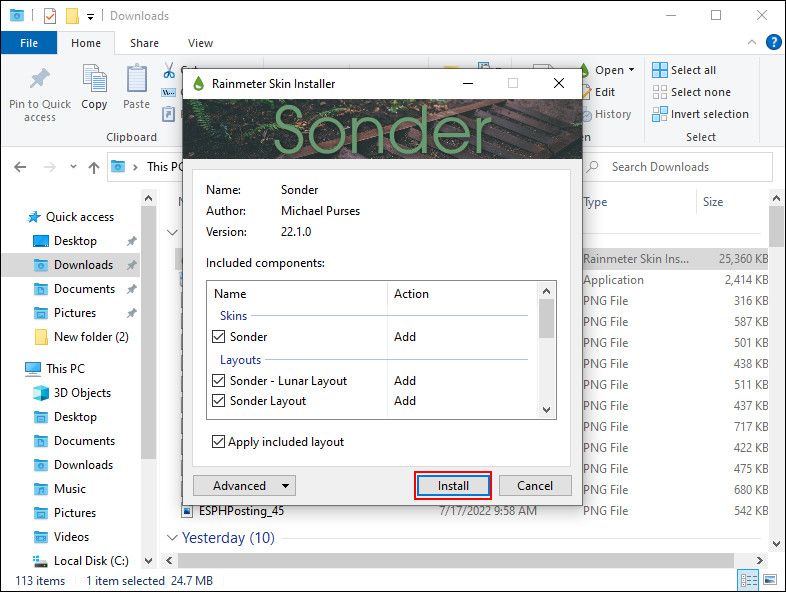Click file list horizontal scroll right arrow

pos(759,560)
